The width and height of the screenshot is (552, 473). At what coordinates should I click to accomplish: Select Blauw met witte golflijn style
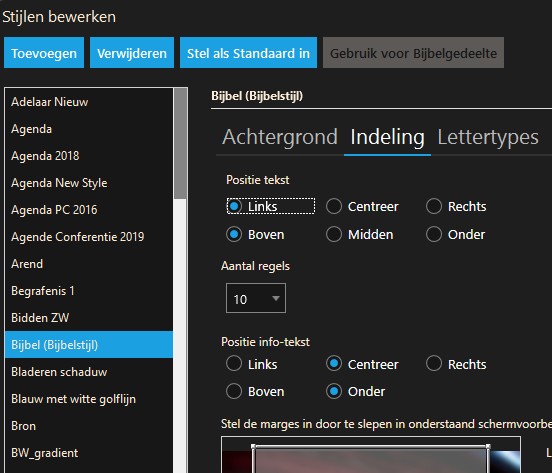pos(89,399)
